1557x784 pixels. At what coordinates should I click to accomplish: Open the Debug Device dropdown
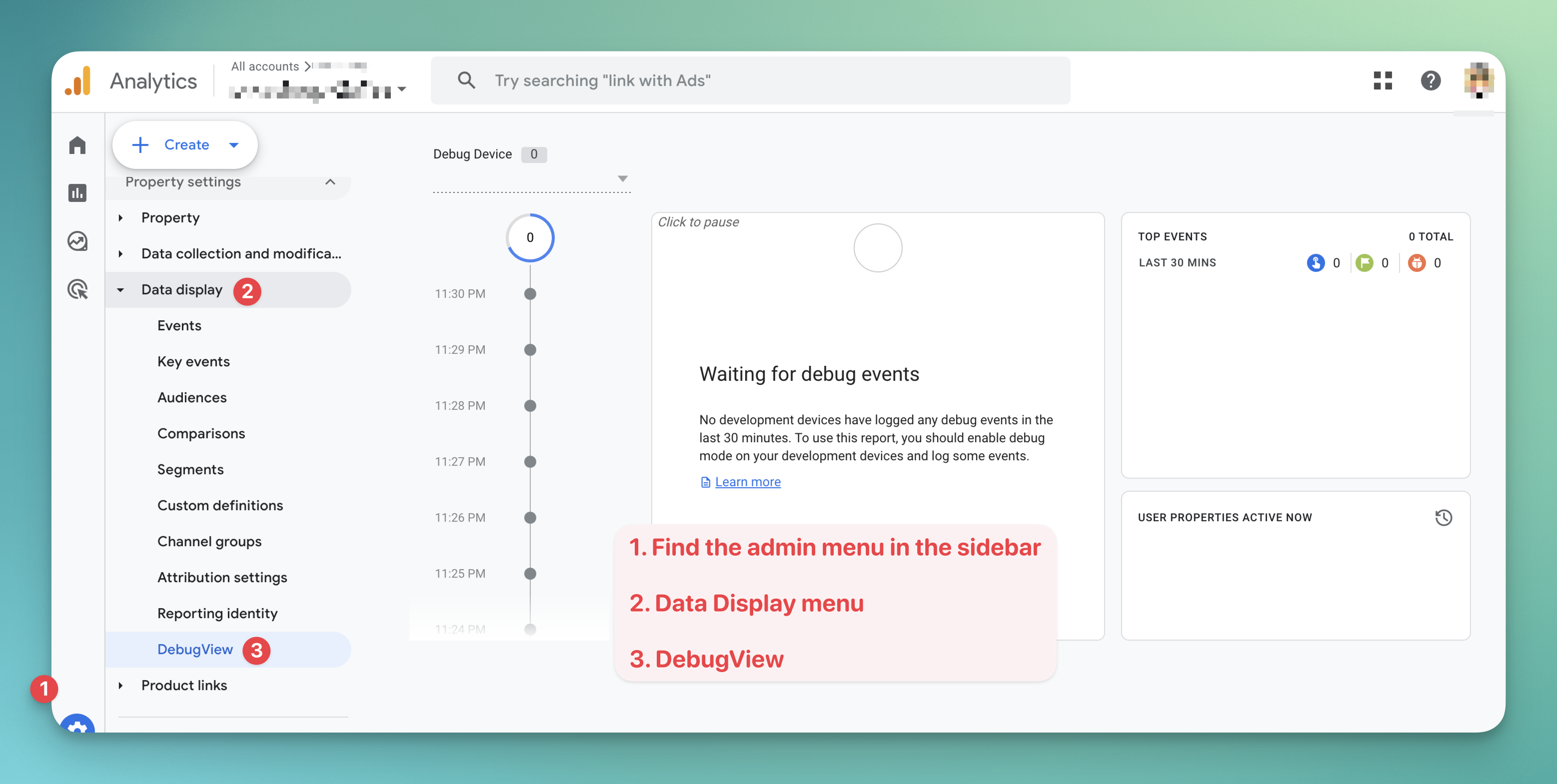click(x=532, y=179)
